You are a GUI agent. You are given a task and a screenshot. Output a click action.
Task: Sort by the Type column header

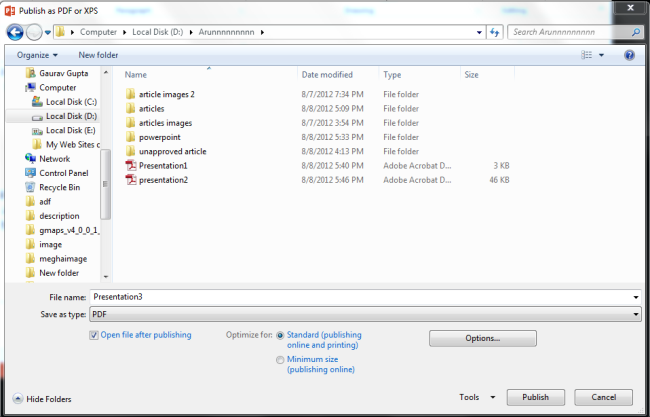pyautogui.click(x=392, y=75)
